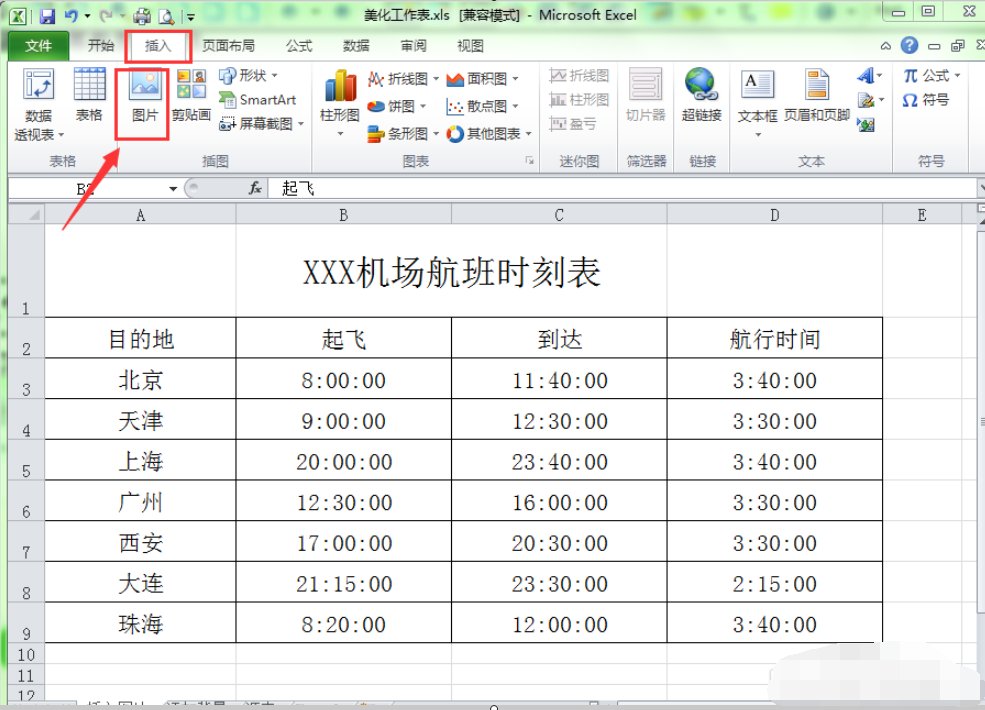The height and width of the screenshot is (710, 985).
Task: Open Clip Art (剪贴画) pane
Action: pos(190,97)
